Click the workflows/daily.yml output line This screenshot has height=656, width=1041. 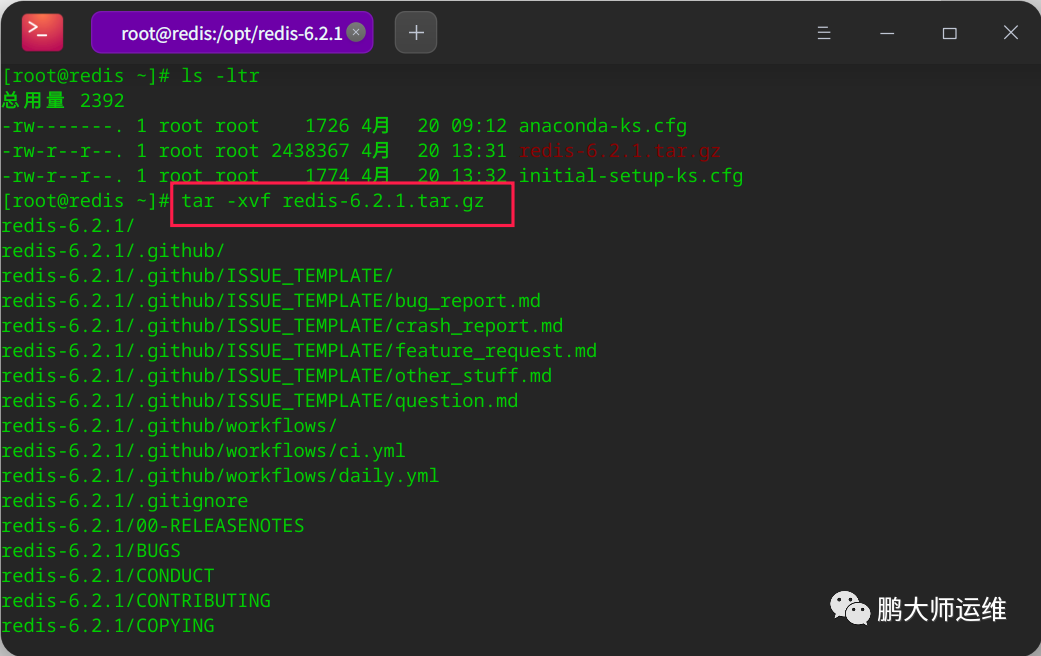[220, 476]
